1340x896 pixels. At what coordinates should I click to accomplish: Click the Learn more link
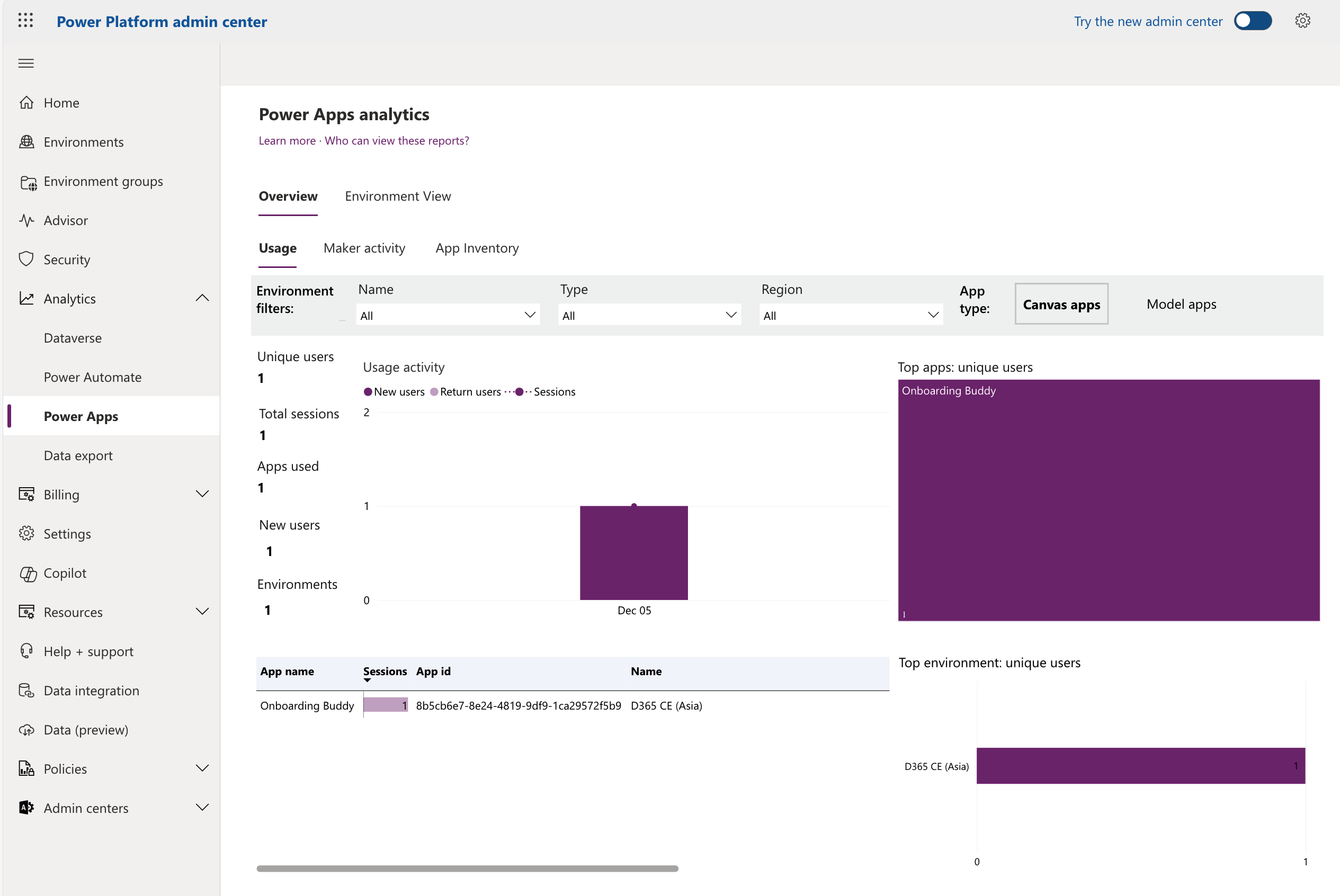[x=287, y=140]
